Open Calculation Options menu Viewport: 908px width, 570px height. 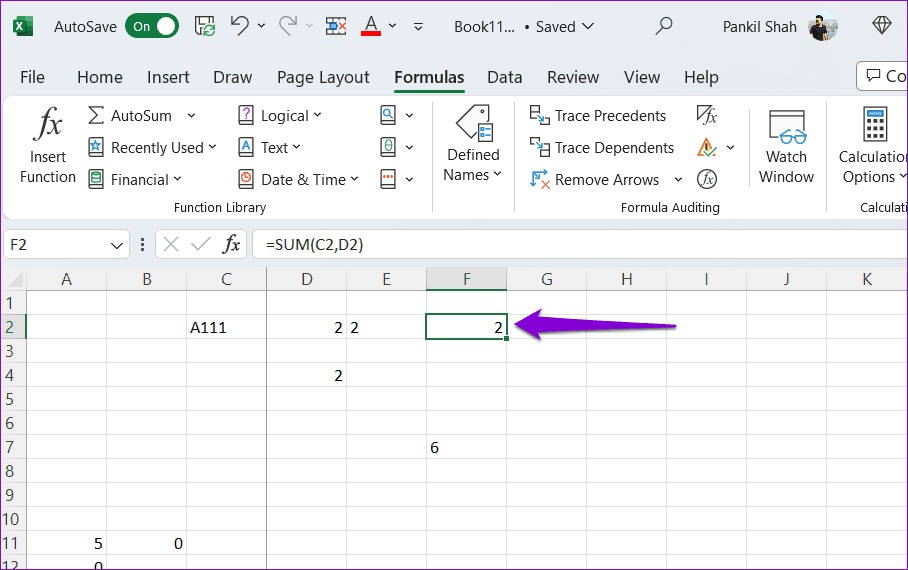[873, 145]
